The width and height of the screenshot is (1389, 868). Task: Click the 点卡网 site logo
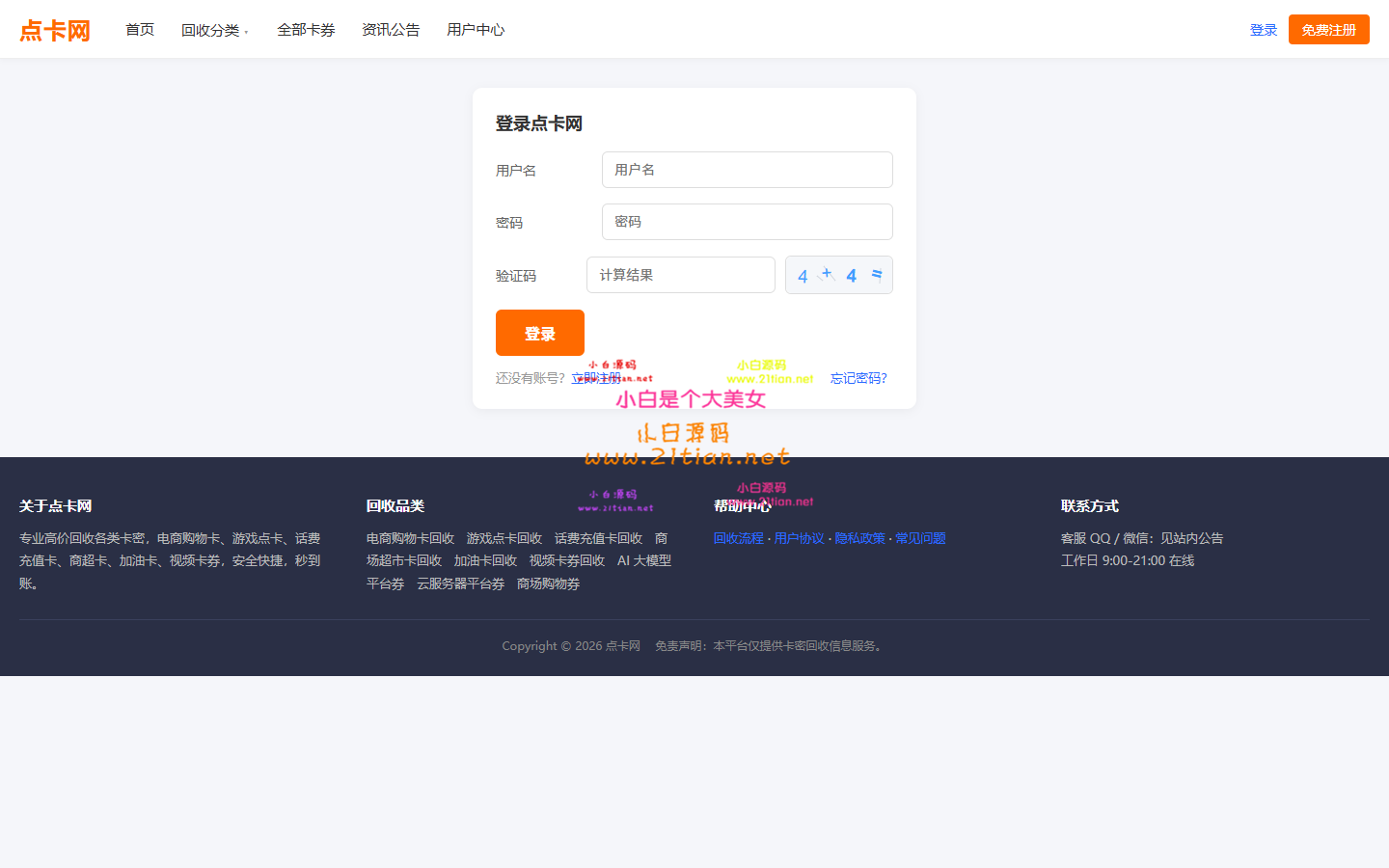pos(55,31)
